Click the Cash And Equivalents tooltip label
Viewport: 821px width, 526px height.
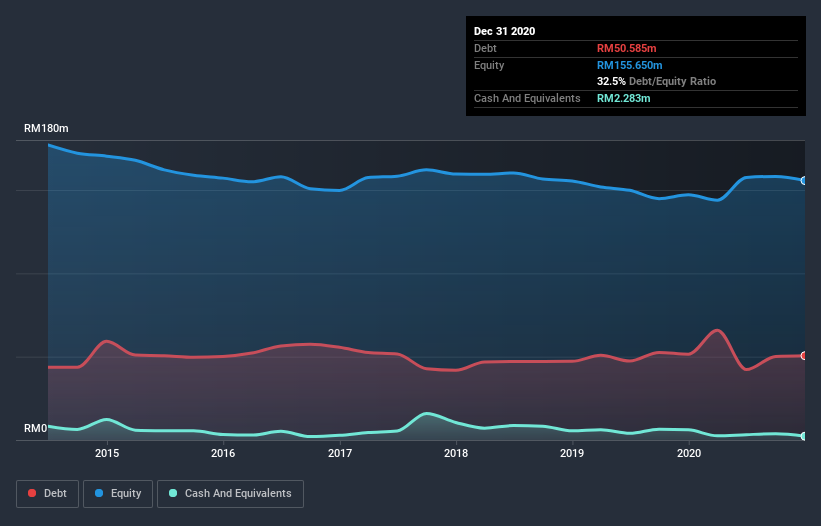(x=527, y=98)
